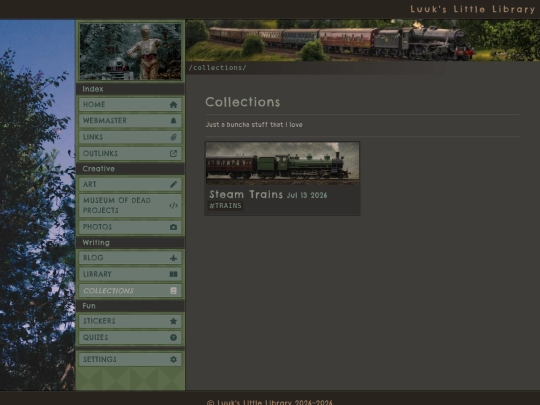Viewport: 540px width, 405px height.
Task: Click the code brackets icon beside Museum of Dead Projects
Action: coord(173,206)
